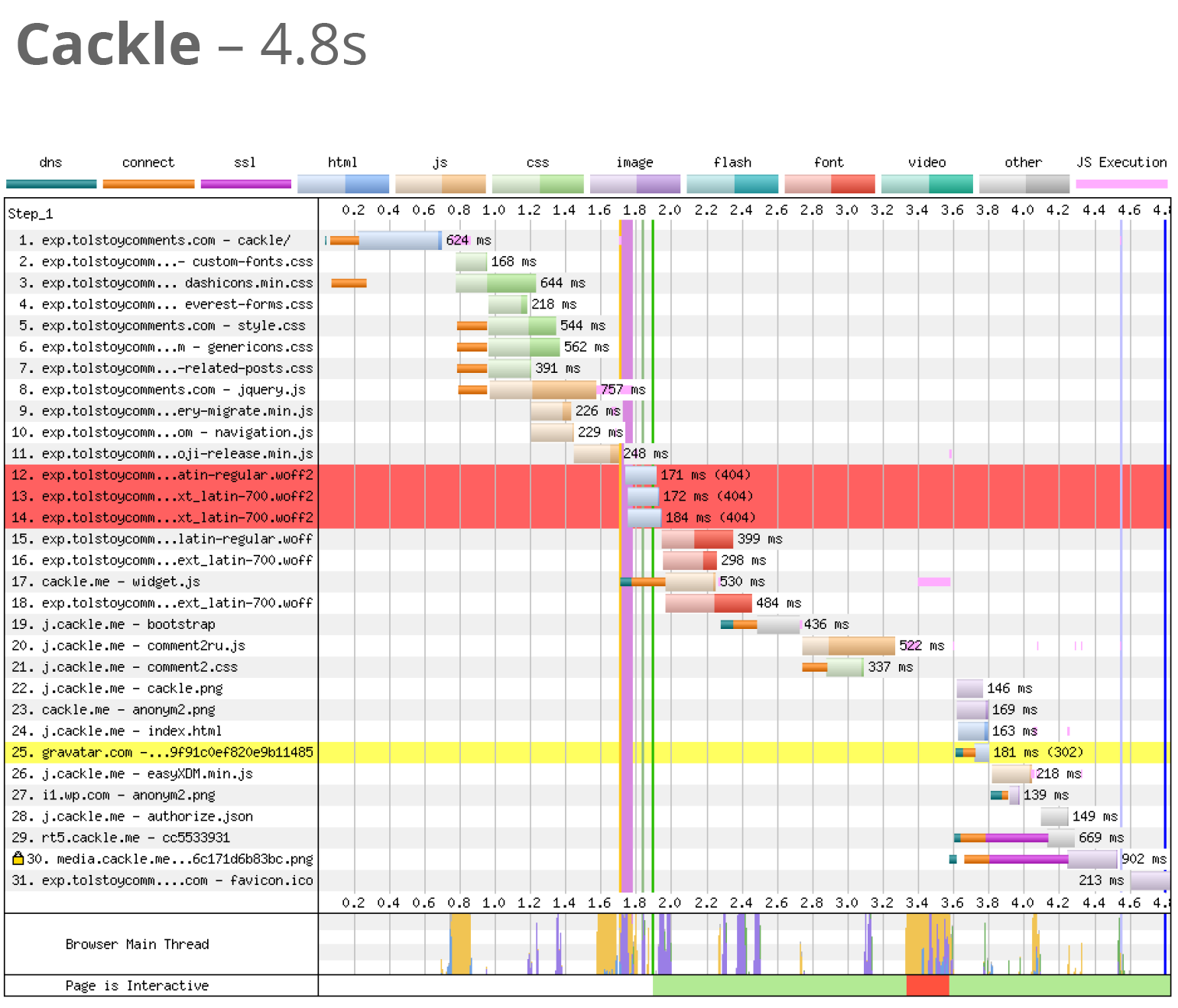Choose the image legend color bar
This screenshot has width=1178, height=1008.
(635, 183)
